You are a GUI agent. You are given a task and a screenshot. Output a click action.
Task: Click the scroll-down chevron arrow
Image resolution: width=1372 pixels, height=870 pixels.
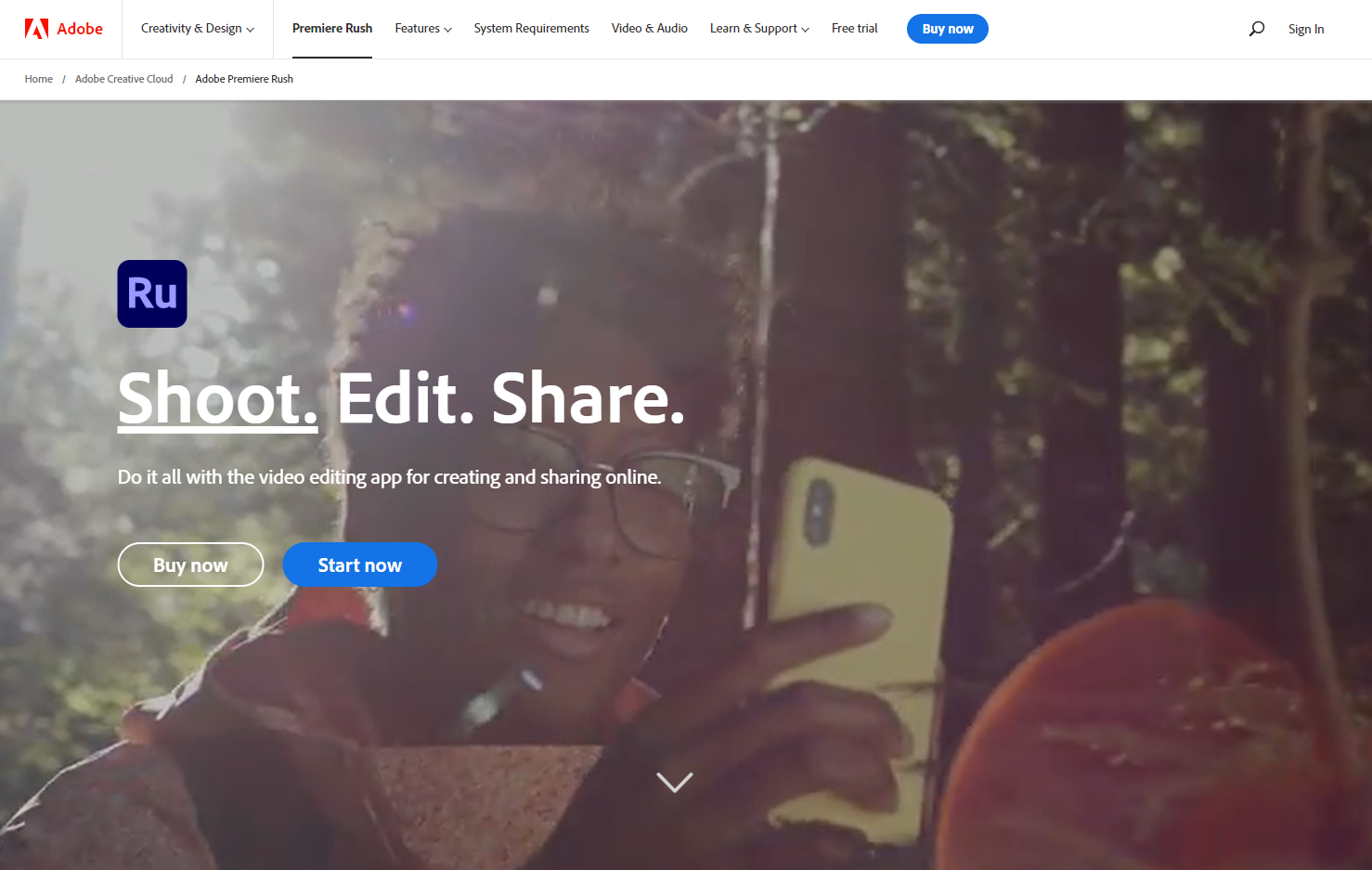(x=675, y=782)
